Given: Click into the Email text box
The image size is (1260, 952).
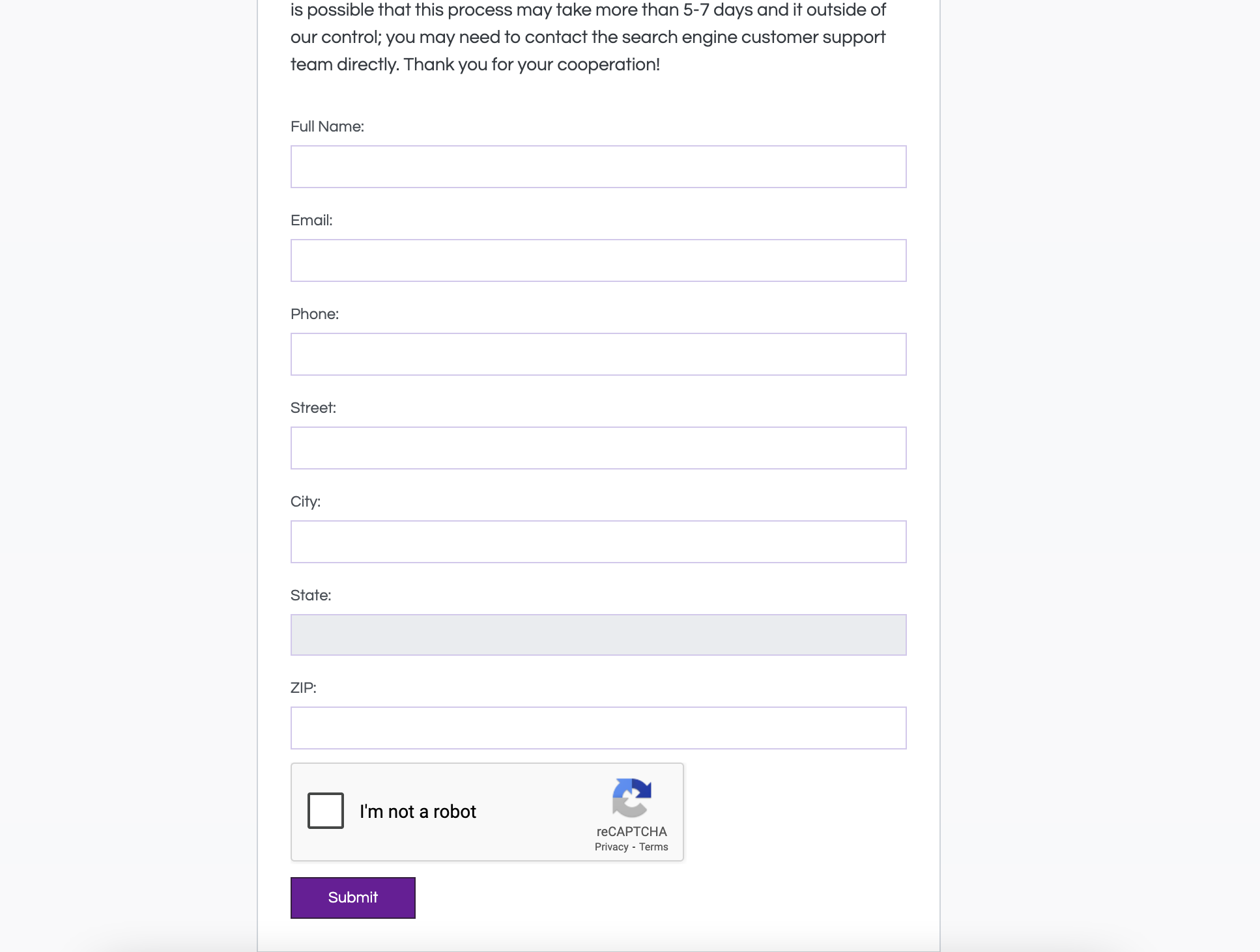Looking at the screenshot, I should (x=598, y=260).
